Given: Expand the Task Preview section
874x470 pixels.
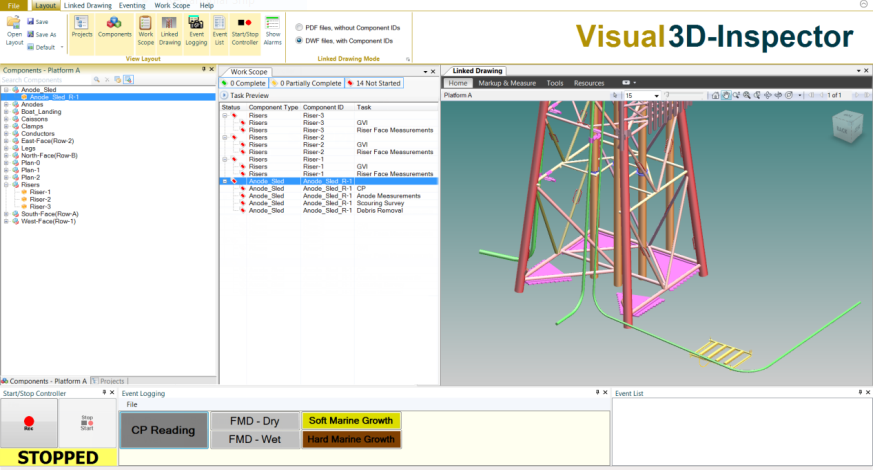Looking at the screenshot, I should click(x=225, y=95).
